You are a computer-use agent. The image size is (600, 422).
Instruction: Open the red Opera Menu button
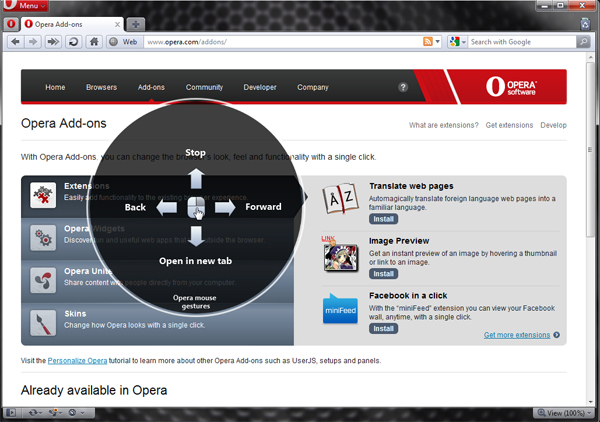point(25,5)
